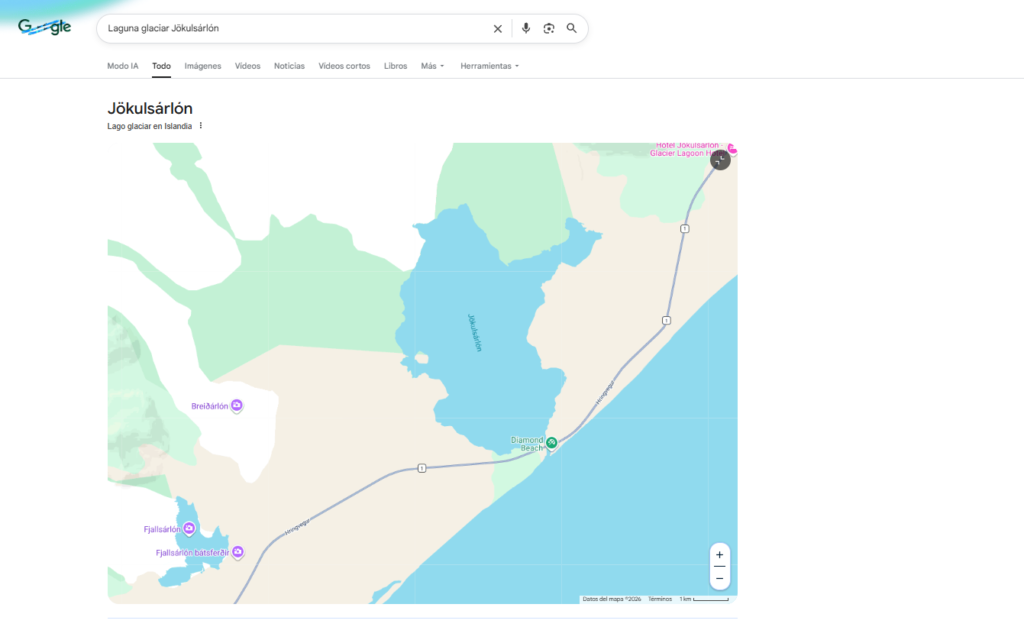Screen dimensions: 1024x630
Task: Switch to the Imágenes tab
Action: [x=203, y=66]
